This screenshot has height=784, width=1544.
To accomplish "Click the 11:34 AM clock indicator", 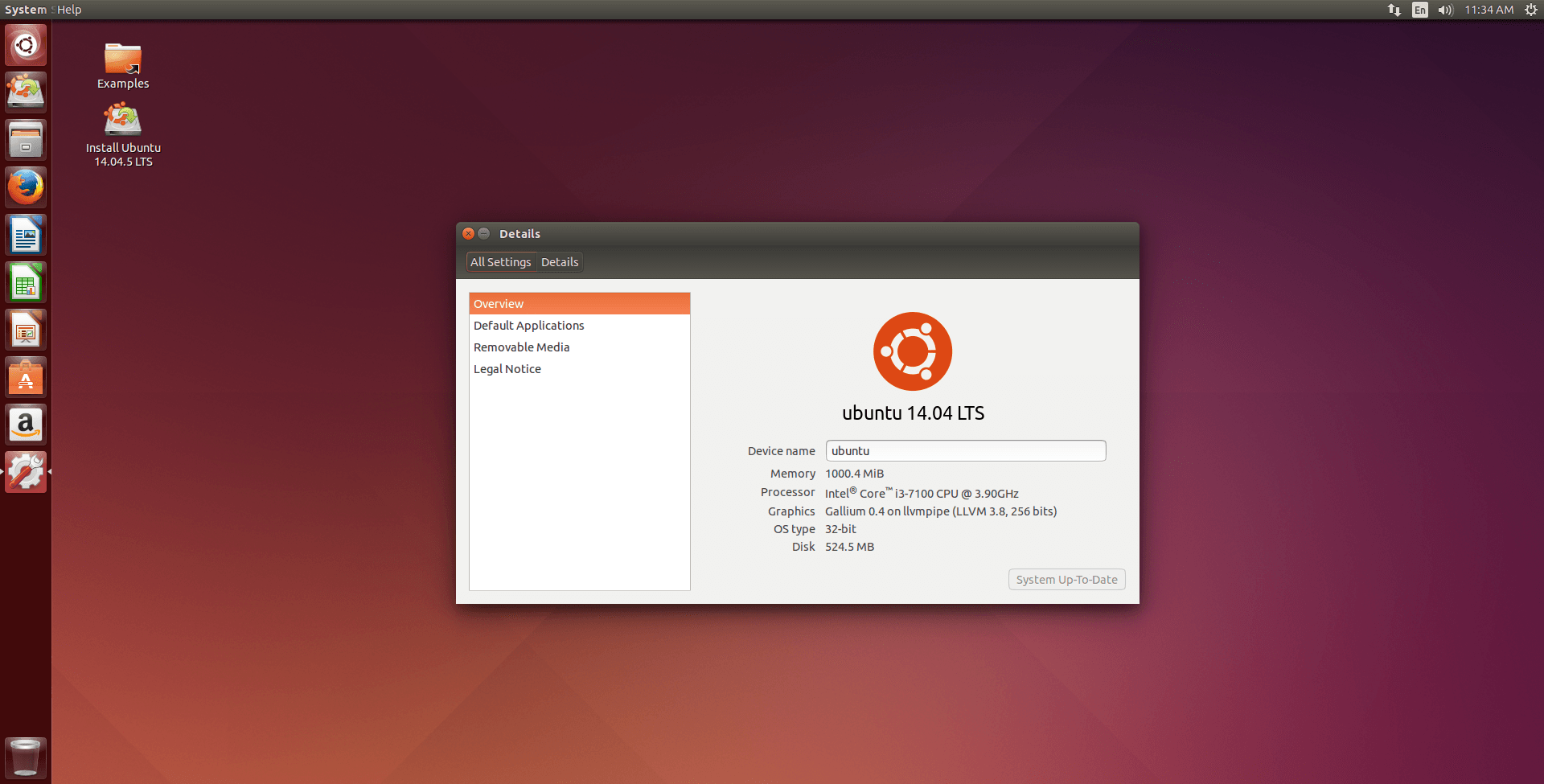I will [1489, 10].
